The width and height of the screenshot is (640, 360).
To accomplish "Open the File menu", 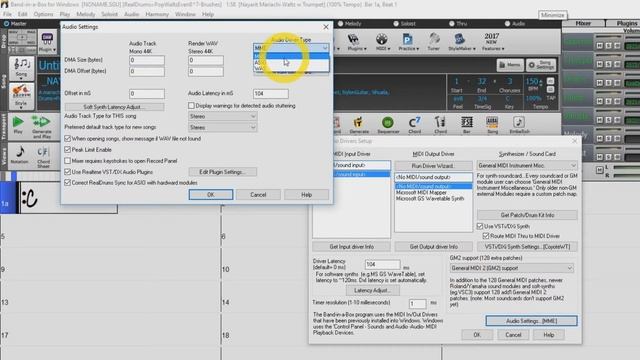I will tap(7, 14).
